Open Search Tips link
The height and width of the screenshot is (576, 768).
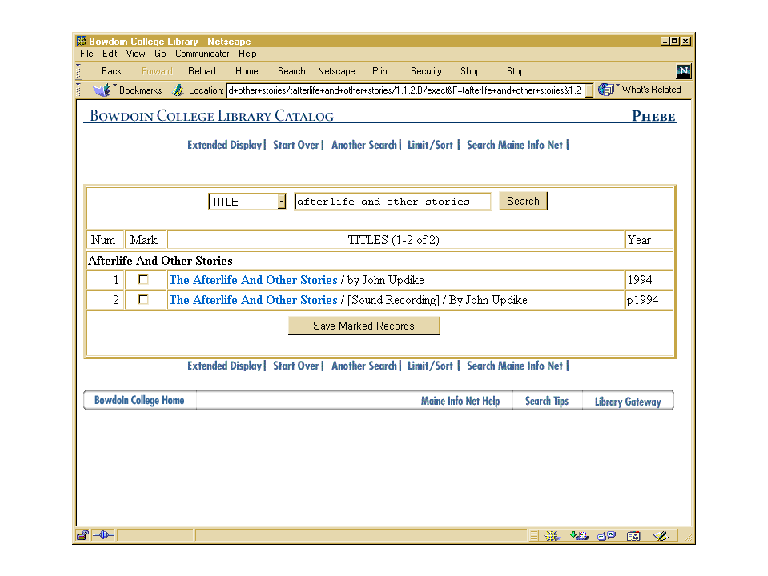547,401
